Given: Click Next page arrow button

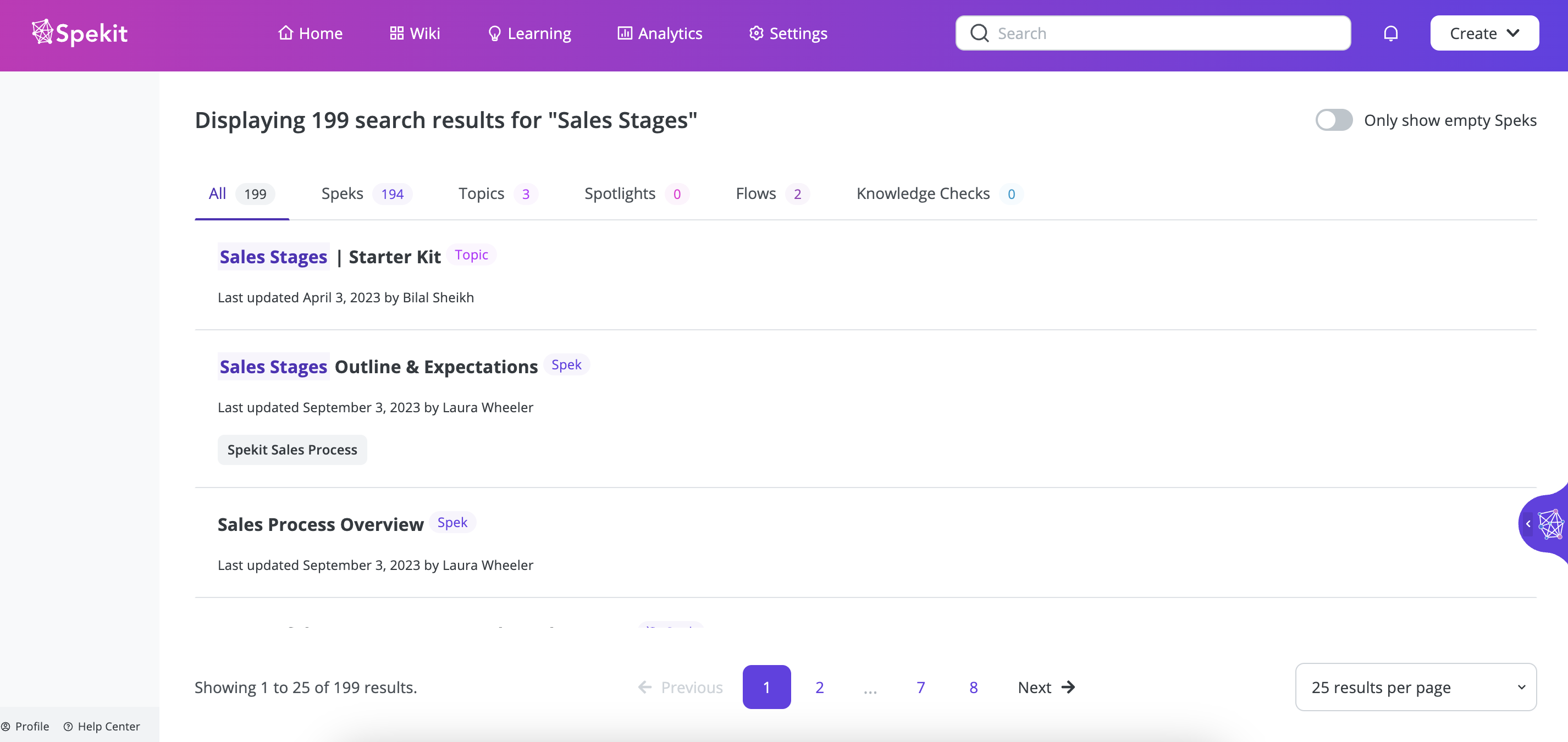Looking at the screenshot, I should click(x=1046, y=686).
